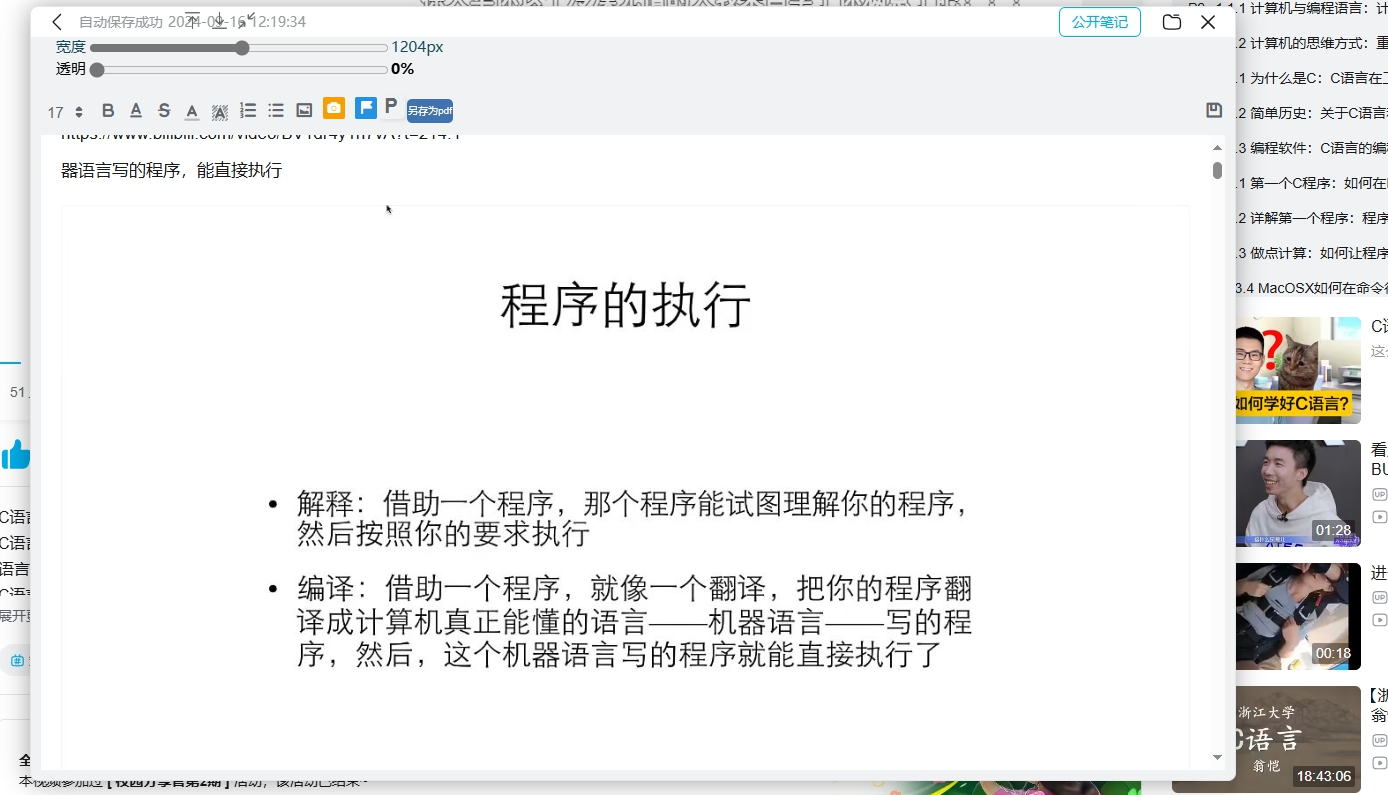The height and width of the screenshot is (795, 1388).
Task: Click the 公开笔记 button
Action: tap(1100, 22)
